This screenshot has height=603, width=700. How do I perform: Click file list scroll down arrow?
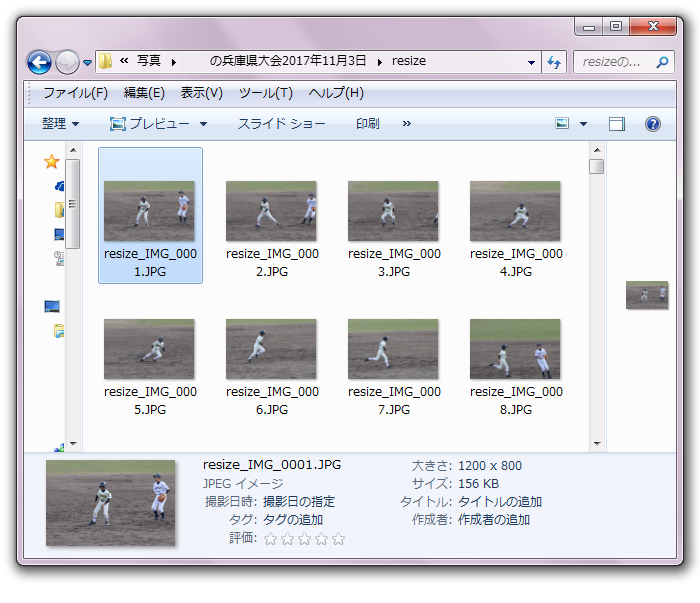point(597,444)
